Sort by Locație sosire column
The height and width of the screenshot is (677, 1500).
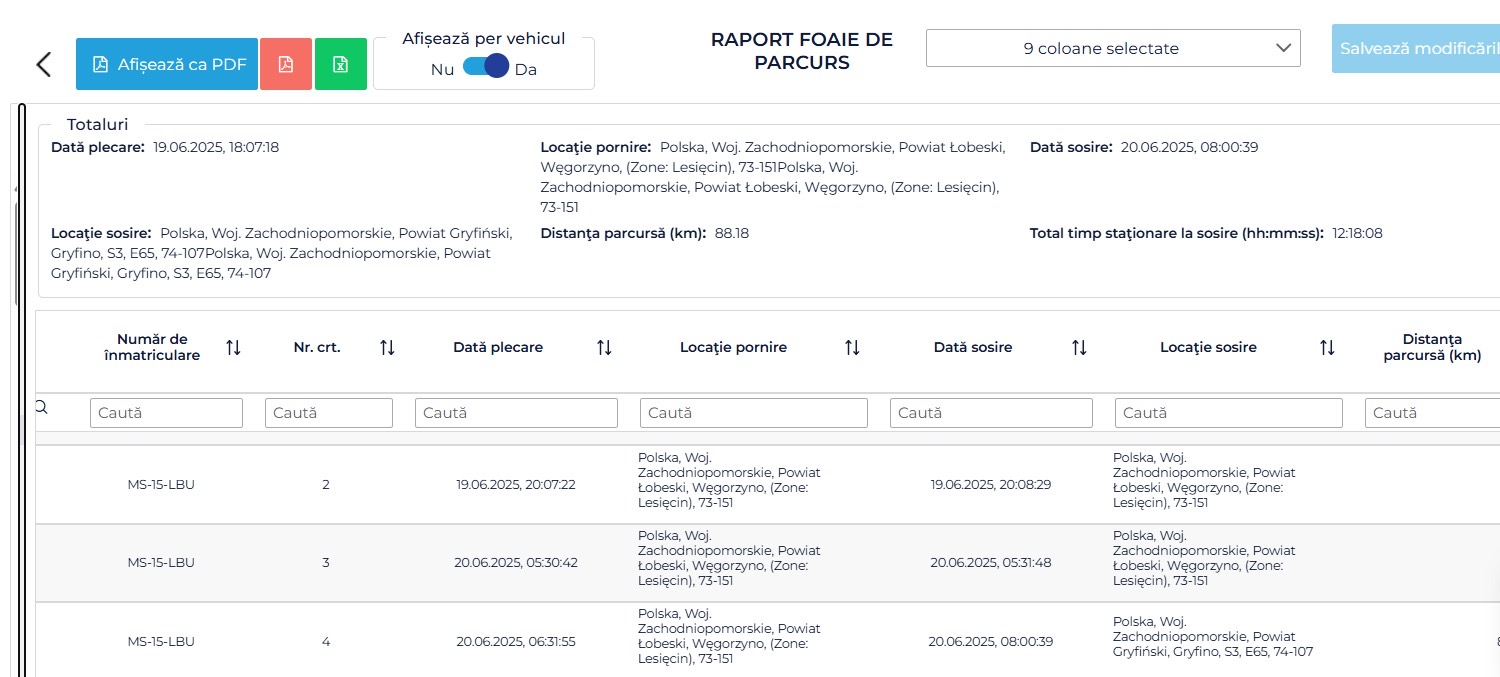[x=1327, y=348]
